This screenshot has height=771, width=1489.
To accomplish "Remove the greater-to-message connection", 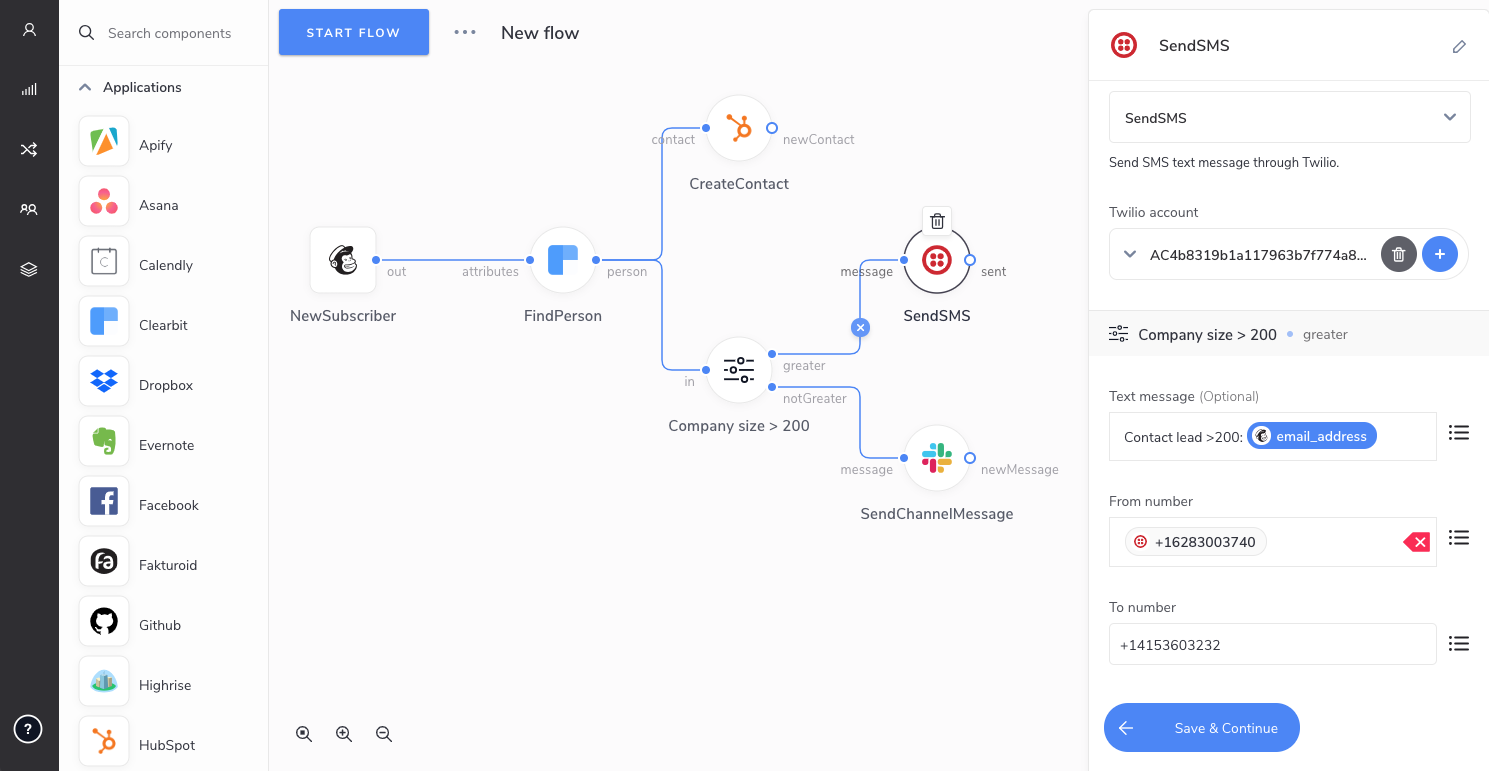I will [860, 327].
